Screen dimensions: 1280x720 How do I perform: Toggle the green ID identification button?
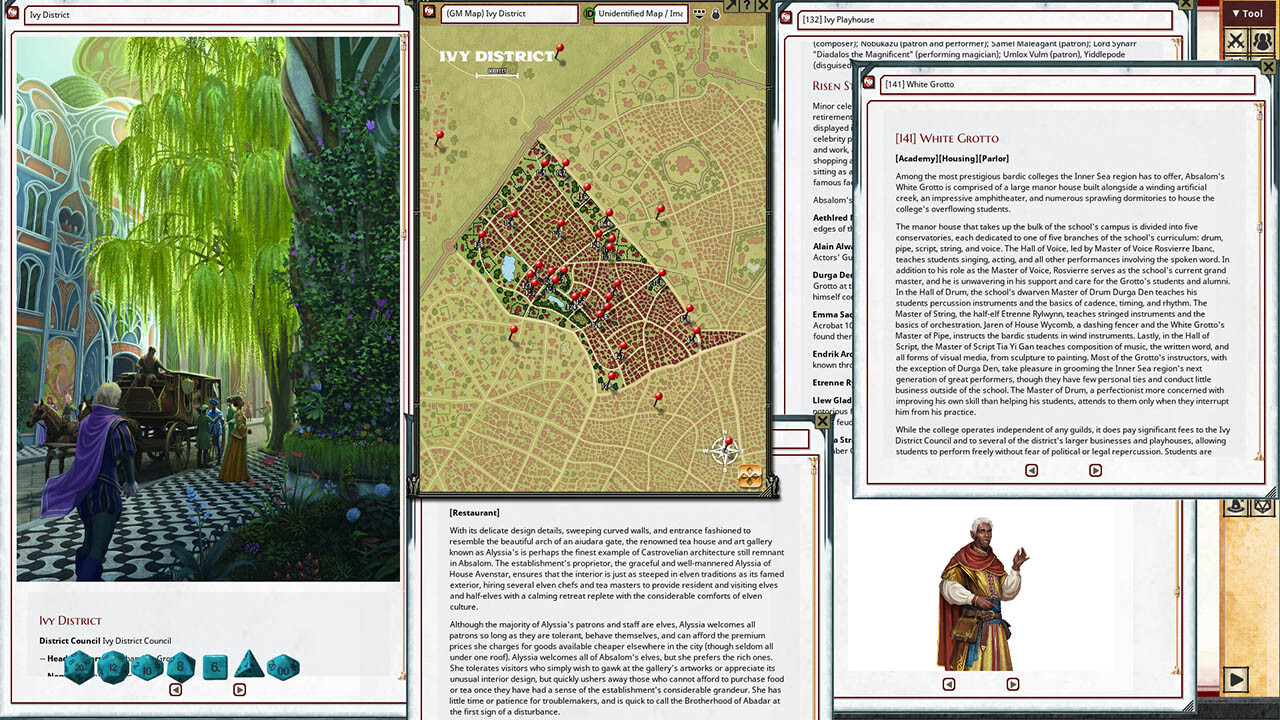(x=589, y=14)
